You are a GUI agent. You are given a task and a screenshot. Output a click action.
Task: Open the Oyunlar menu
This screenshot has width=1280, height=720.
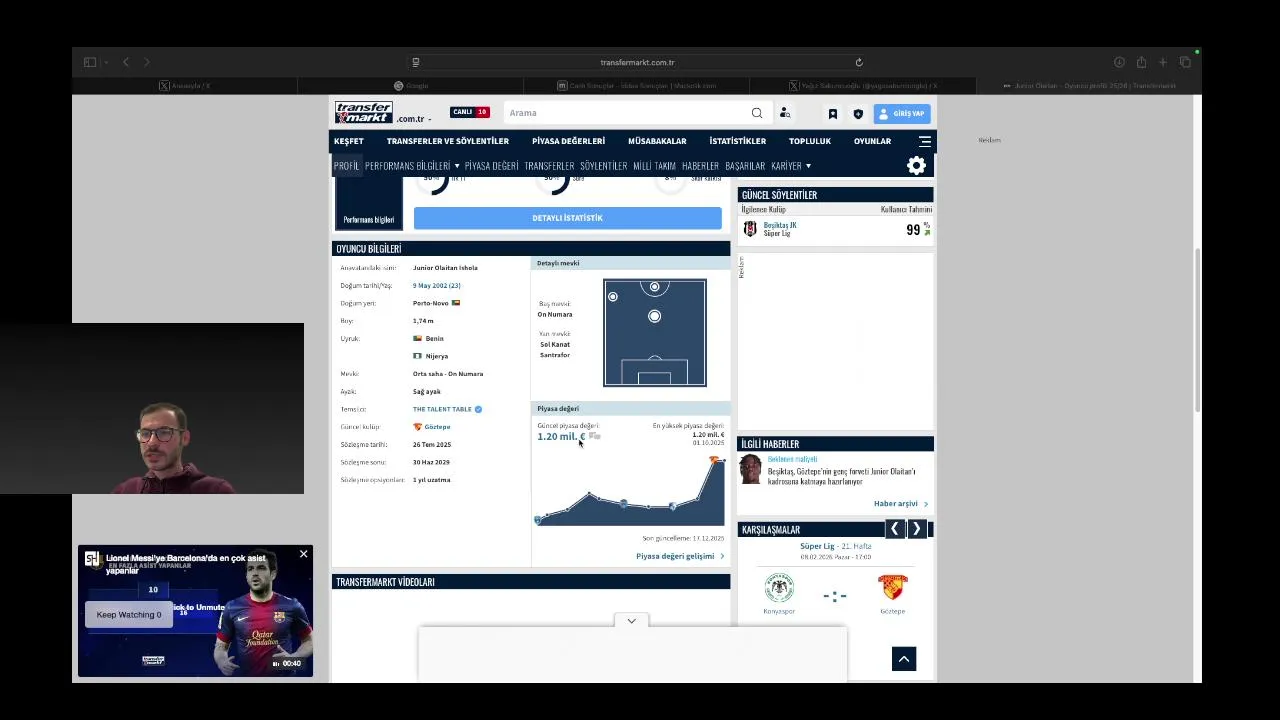tap(872, 141)
